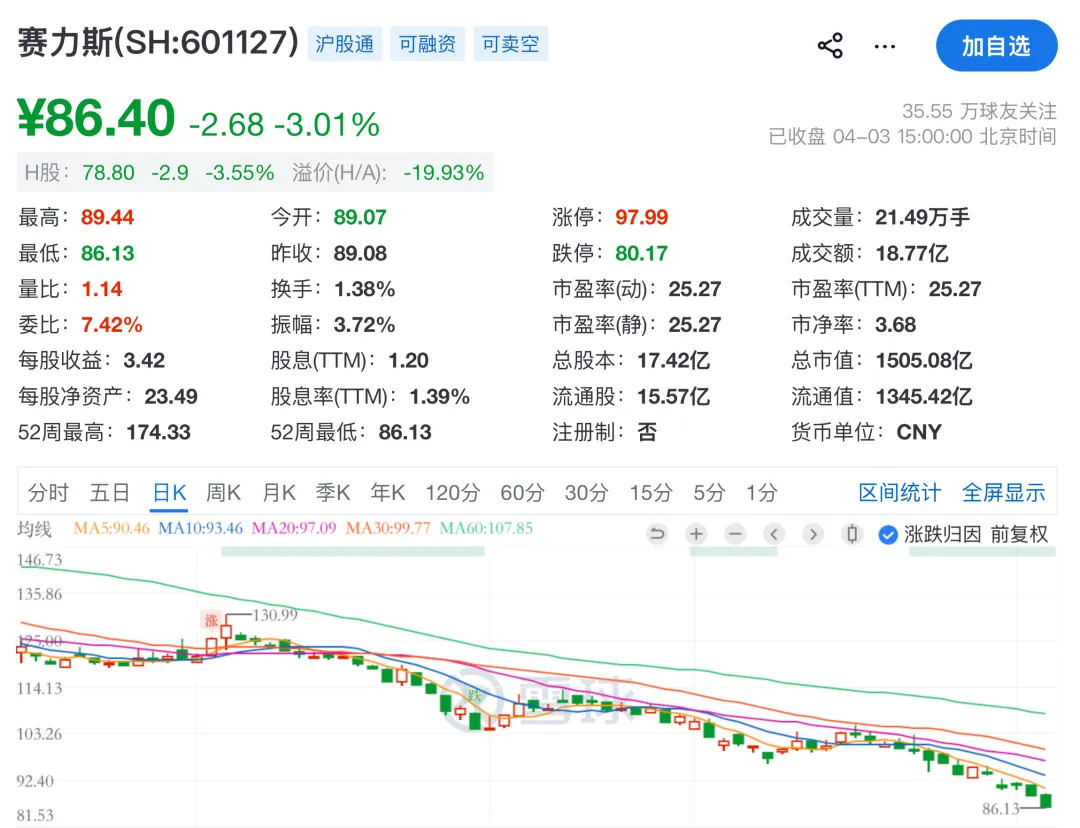Click the MA5:90.46 indicator label

tap(112, 528)
